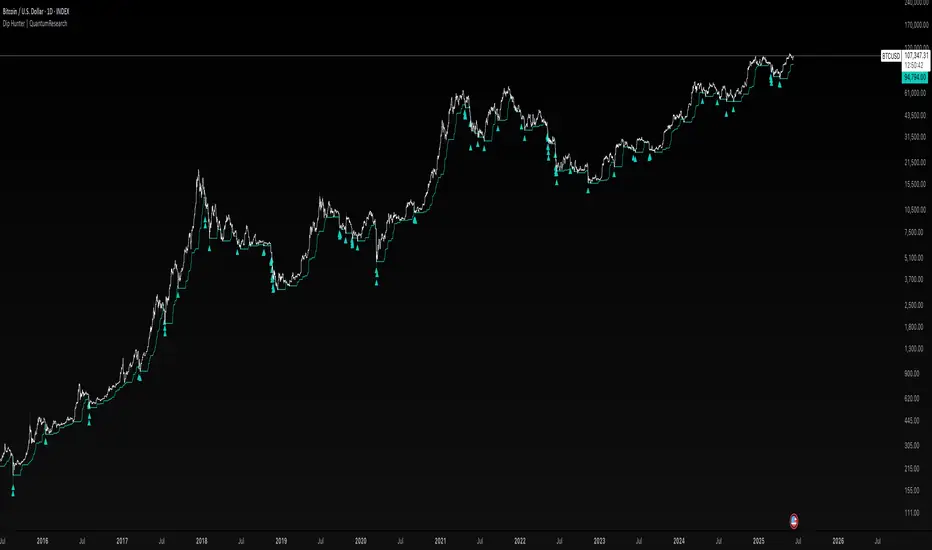Click the Bitcoin / U.S. Dollar symbol title
Screen dimensions: 932x550
(36, 11)
